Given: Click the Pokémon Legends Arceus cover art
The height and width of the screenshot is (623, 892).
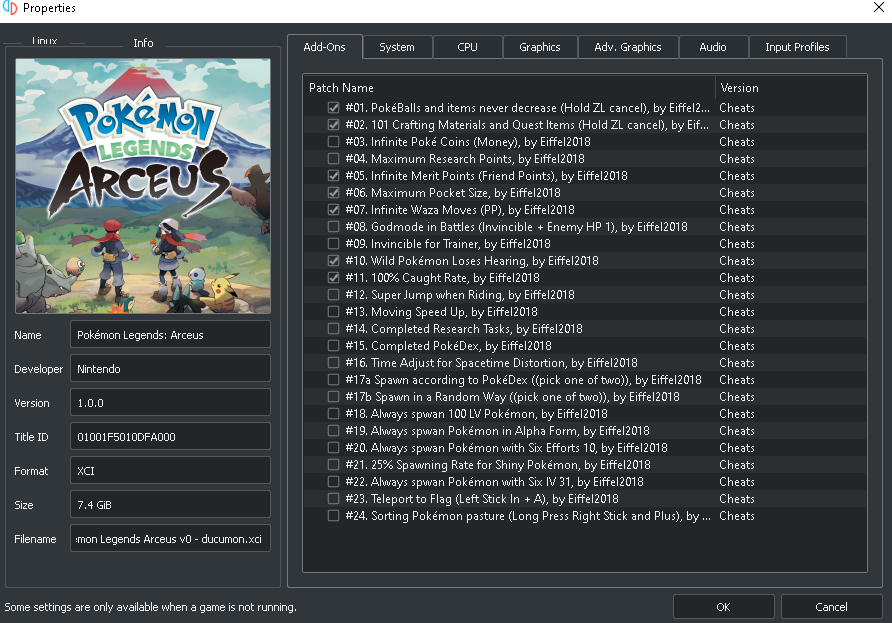Looking at the screenshot, I should pyautogui.click(x=143, y=186).
